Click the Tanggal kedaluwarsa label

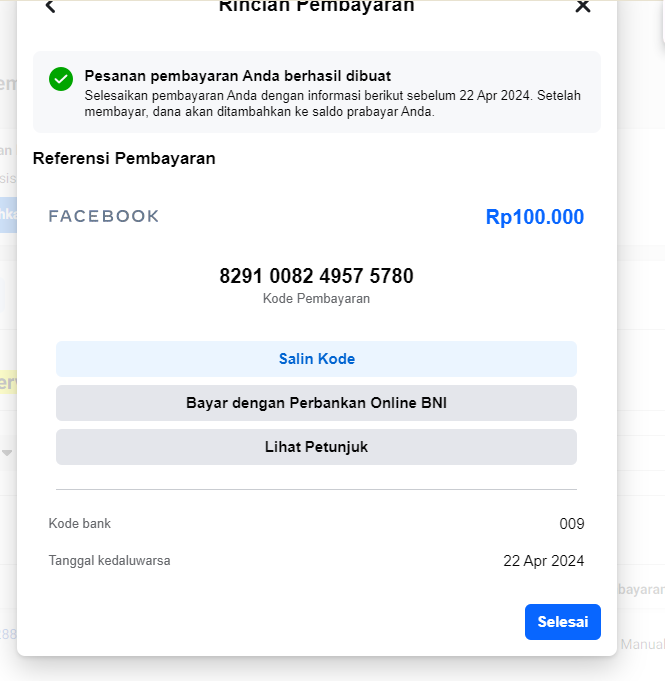click(109, 561)
